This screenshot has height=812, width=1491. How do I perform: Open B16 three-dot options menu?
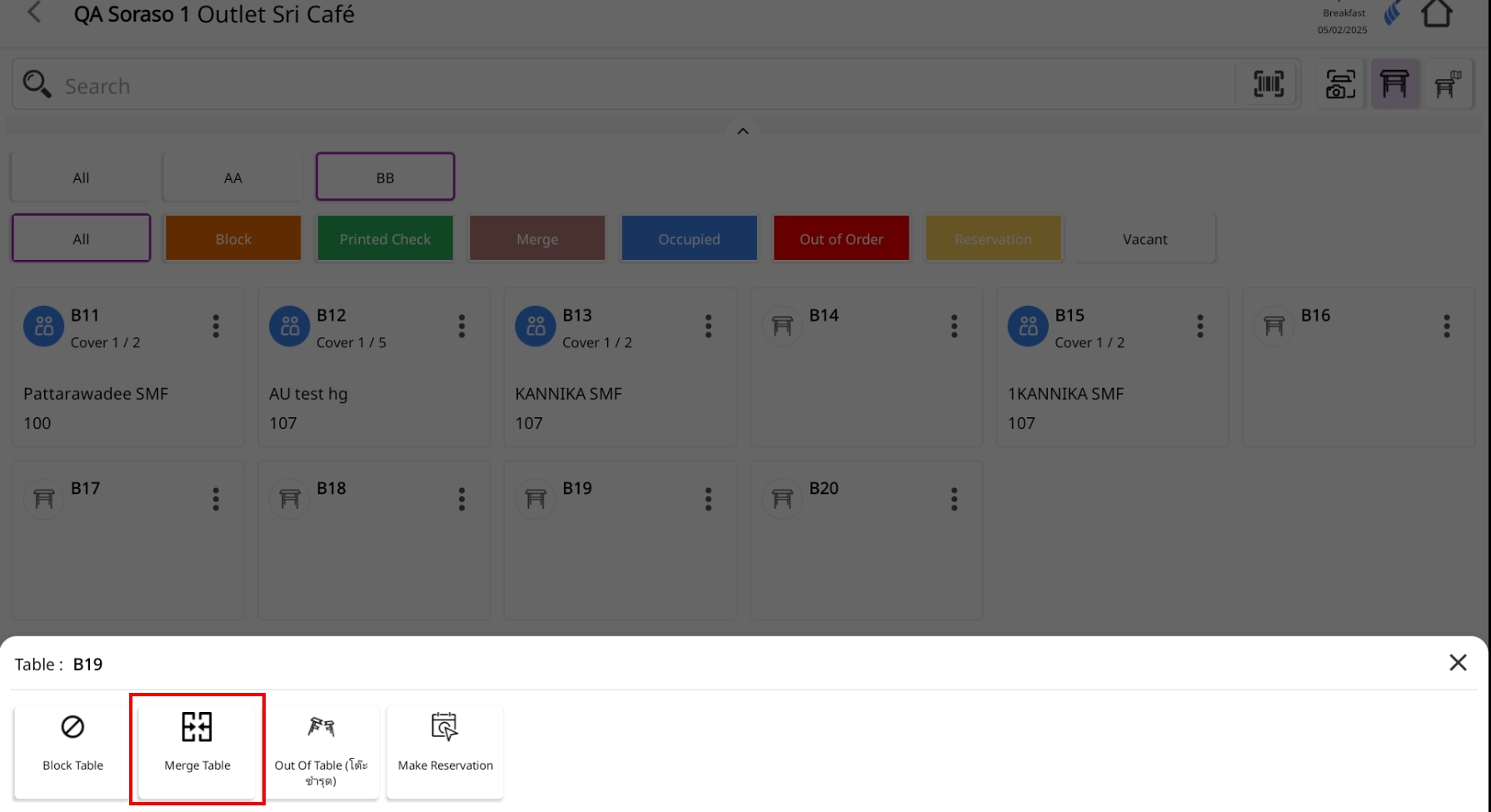pyautogui.click(x=1447, y=326)
